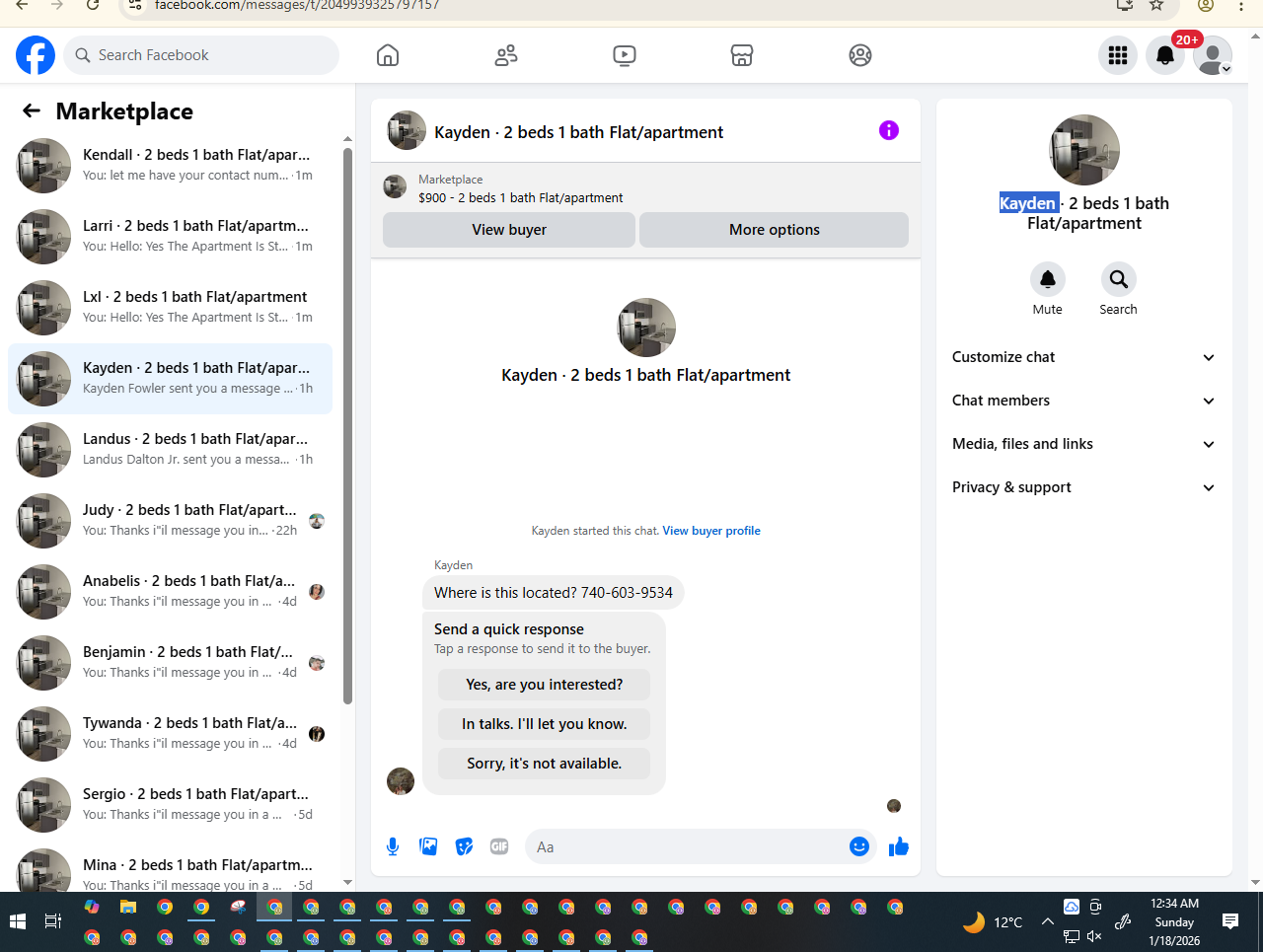Open the Friends icon in top navigation
Screen dimensions: 1263x952
click(506, 55)
